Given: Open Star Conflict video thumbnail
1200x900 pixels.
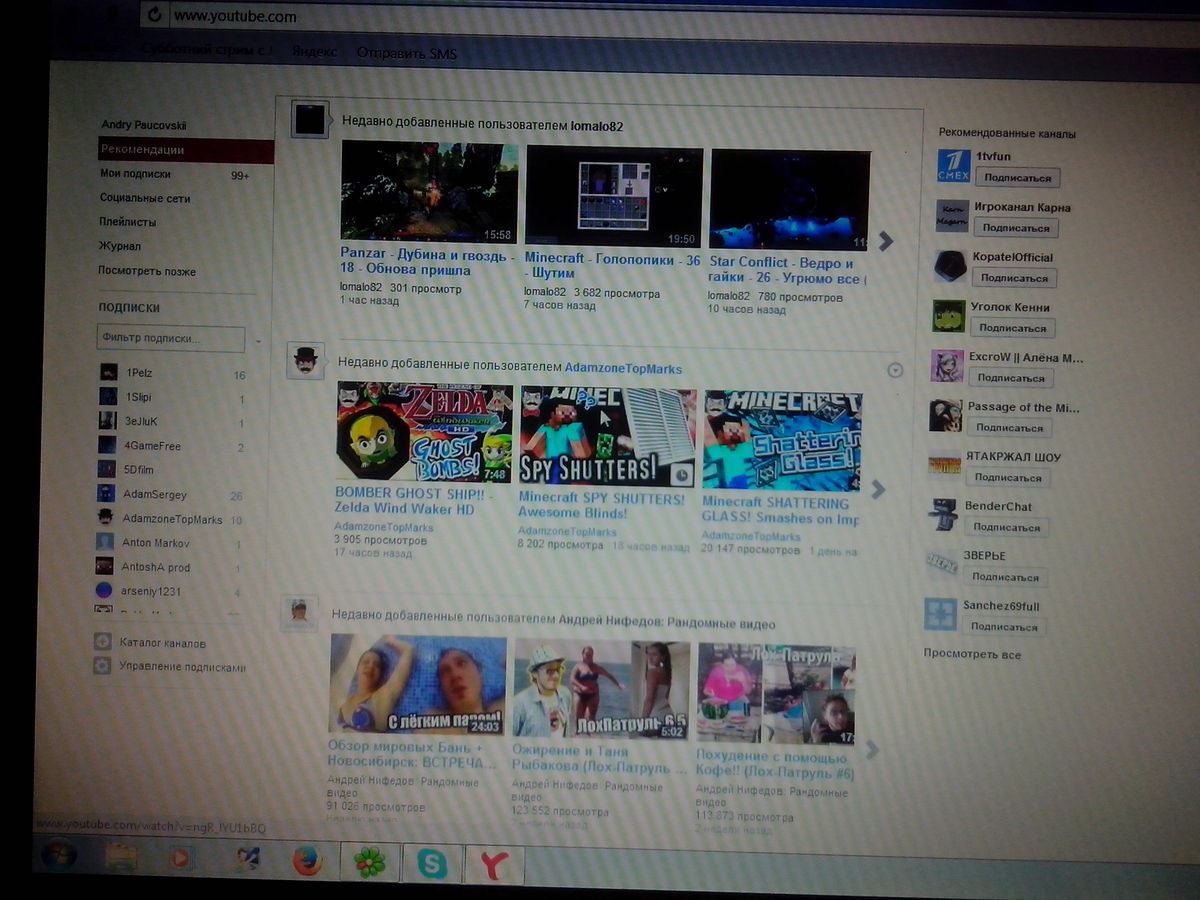Looking at the screenshot, I should (x=790, y=199).
